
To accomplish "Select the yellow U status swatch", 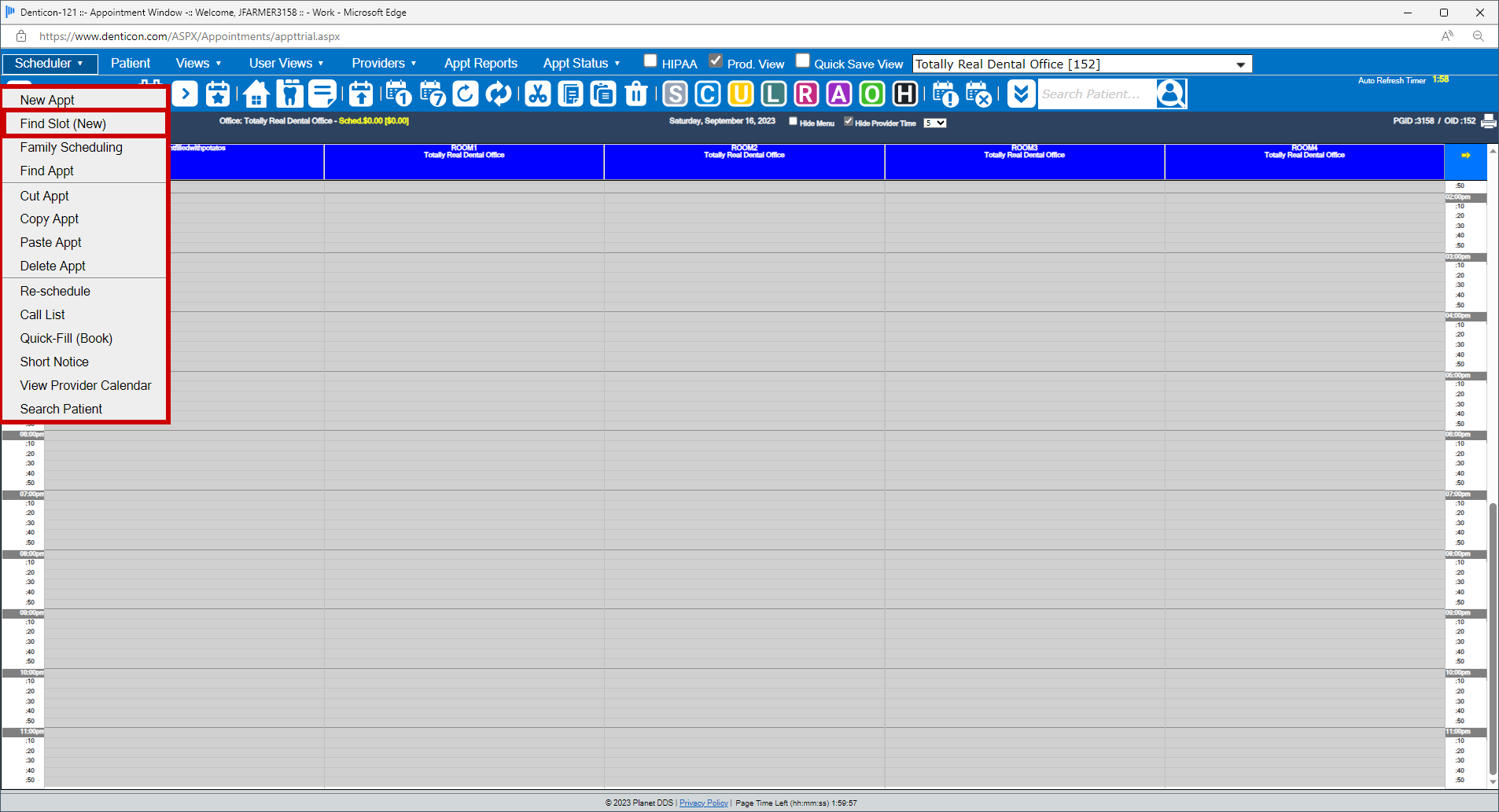I will click(x=741, y=94).
